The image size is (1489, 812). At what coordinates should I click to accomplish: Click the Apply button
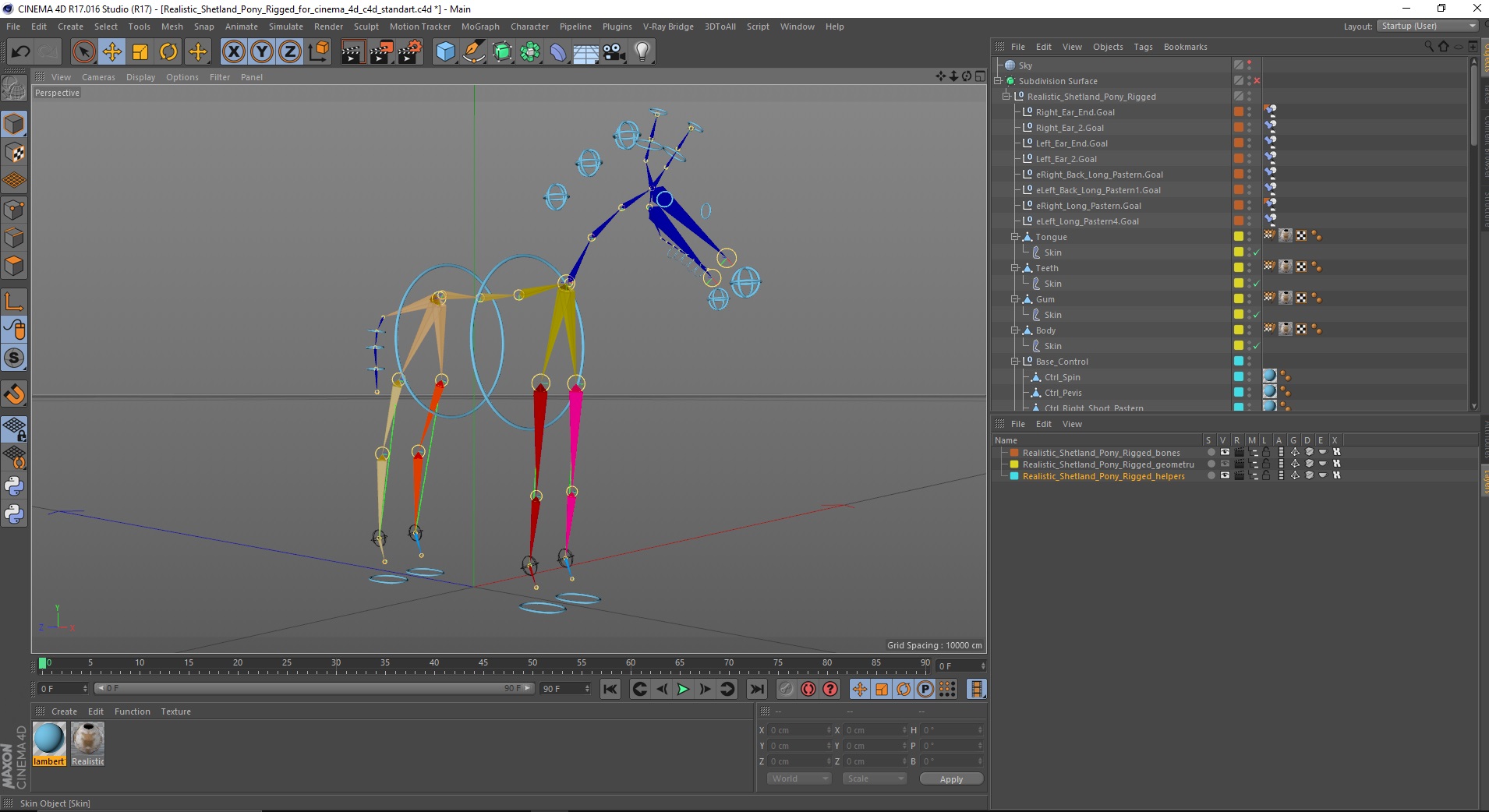(x=951, y=779)
